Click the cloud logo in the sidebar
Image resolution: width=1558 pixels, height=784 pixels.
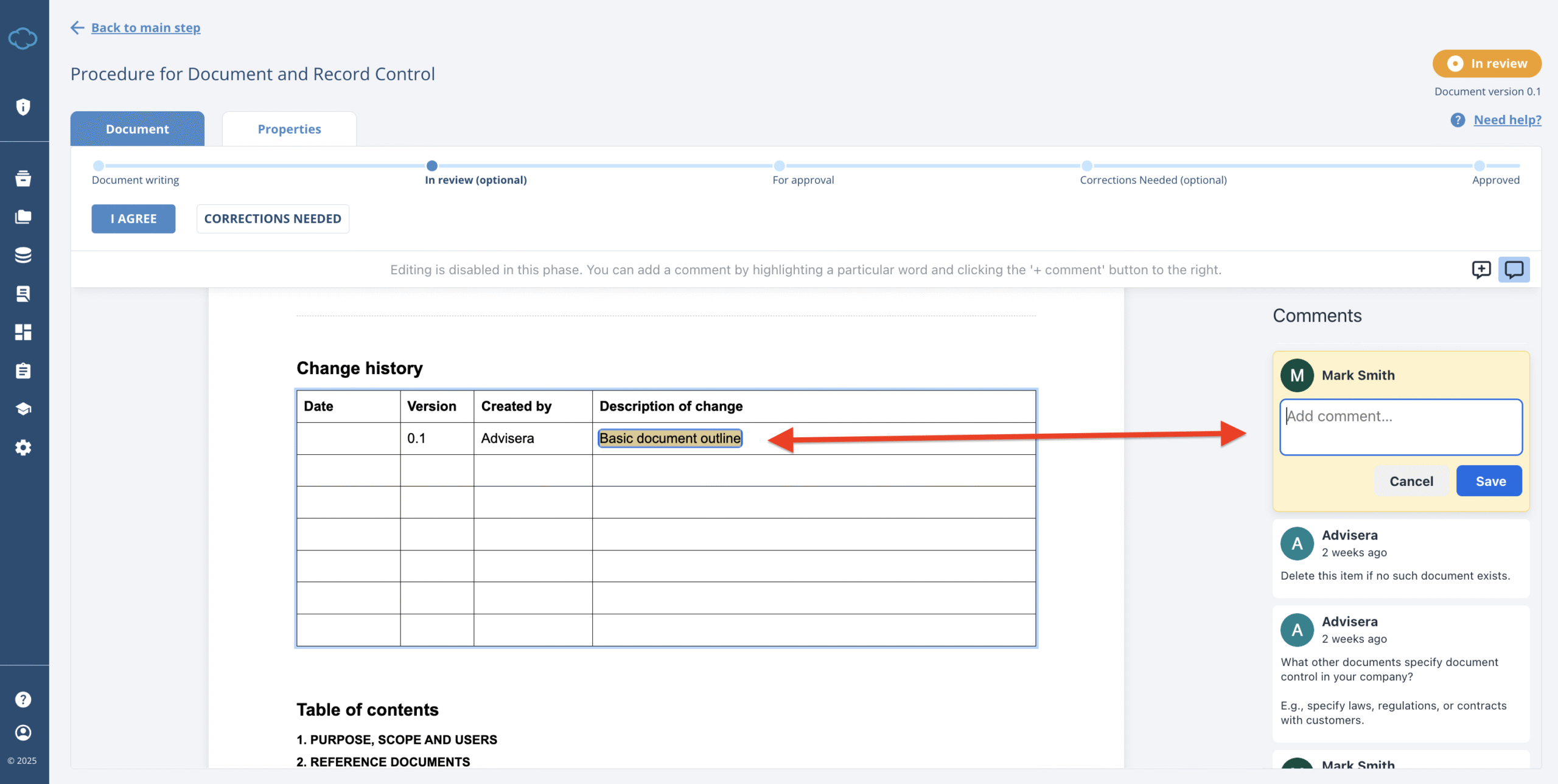coord(23,38)
